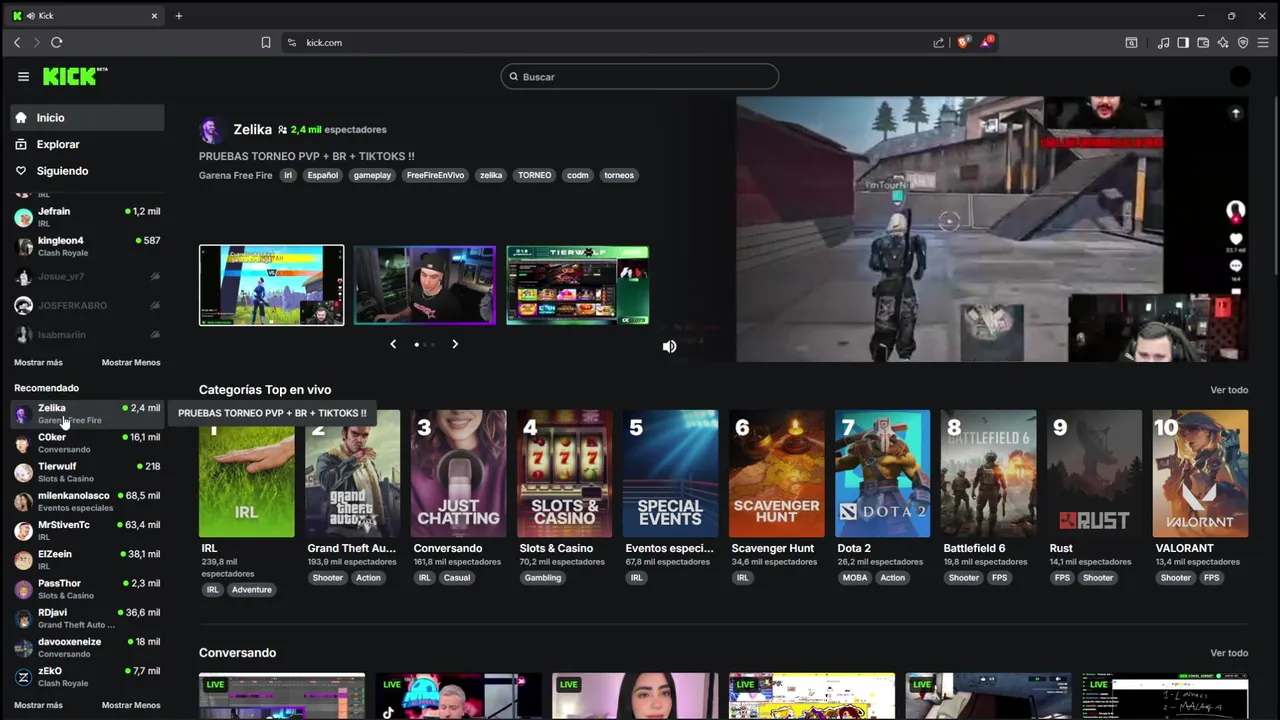1280x720 pixels.
Task: Reload the page with refresh icon
Action: (x=57, y=42)
